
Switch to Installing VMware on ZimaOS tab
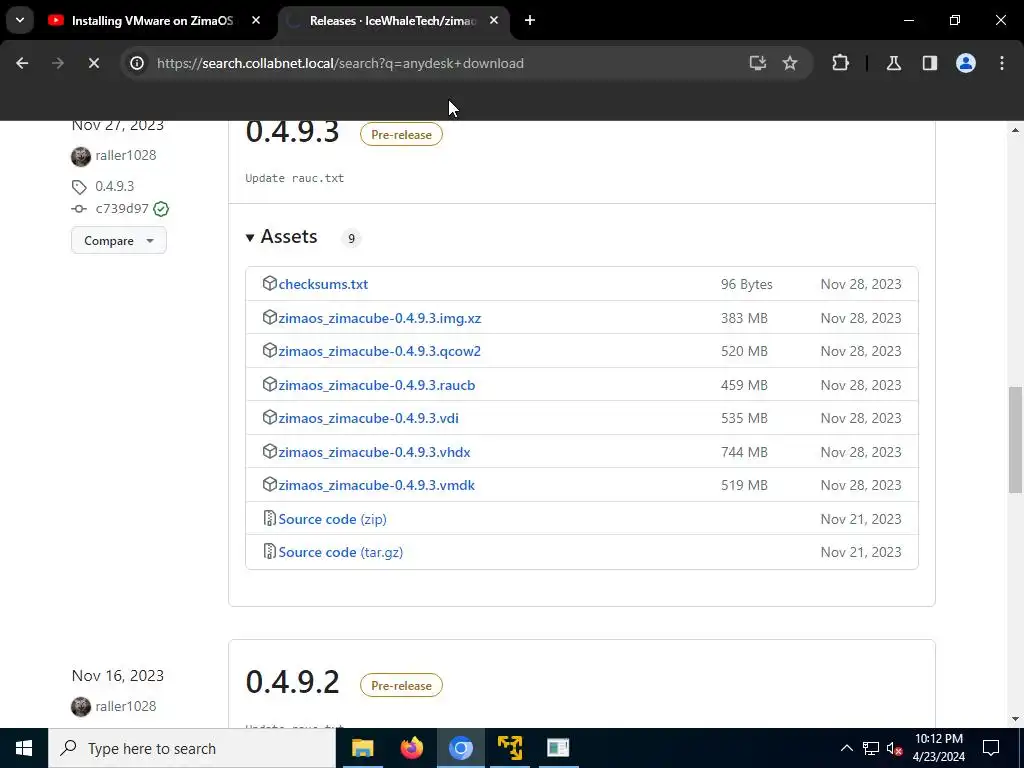[x=153, y=21]
